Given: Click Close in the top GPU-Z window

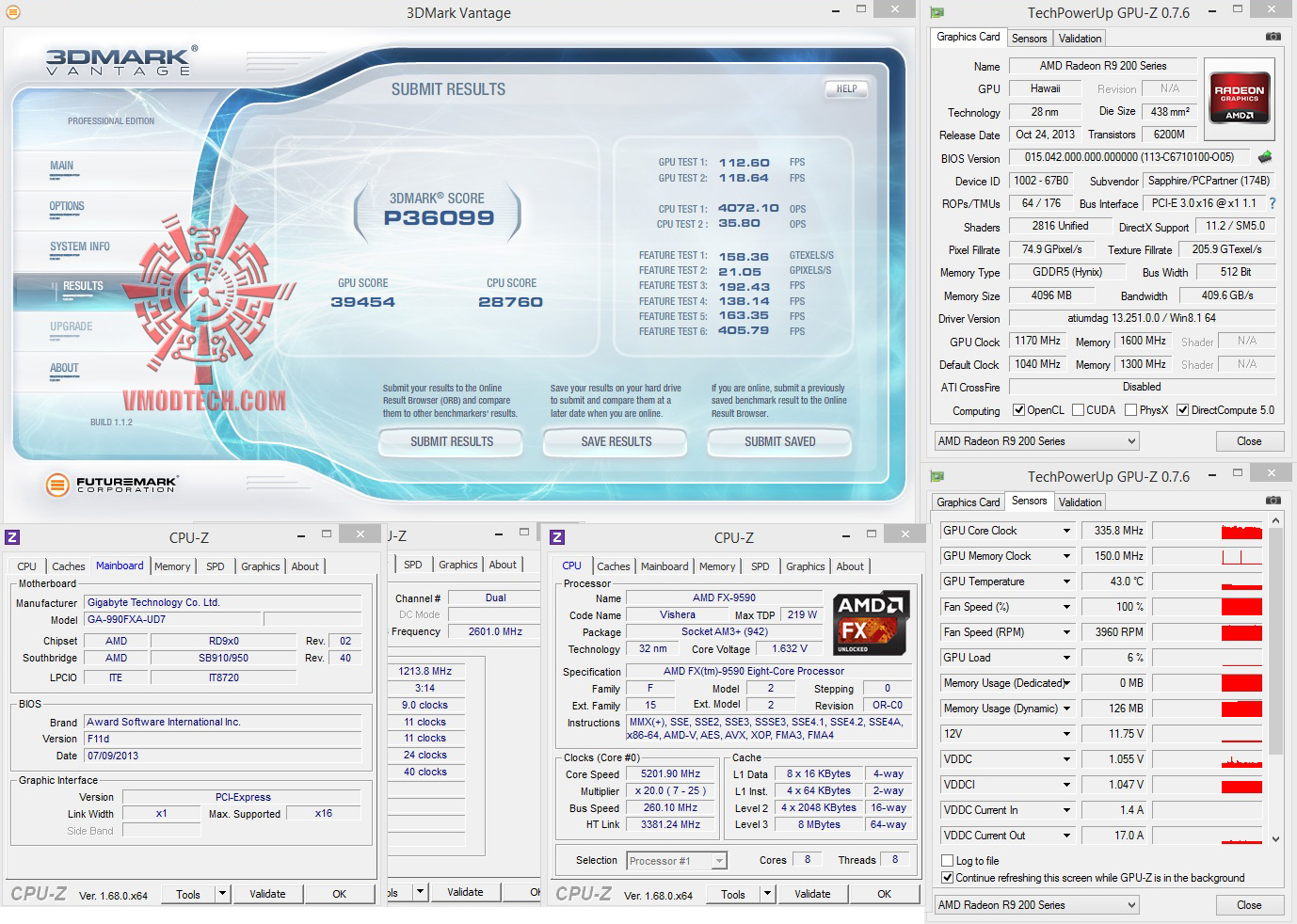Looking at the screenshot, I should pyautogui.click(x=1249, y=440).
